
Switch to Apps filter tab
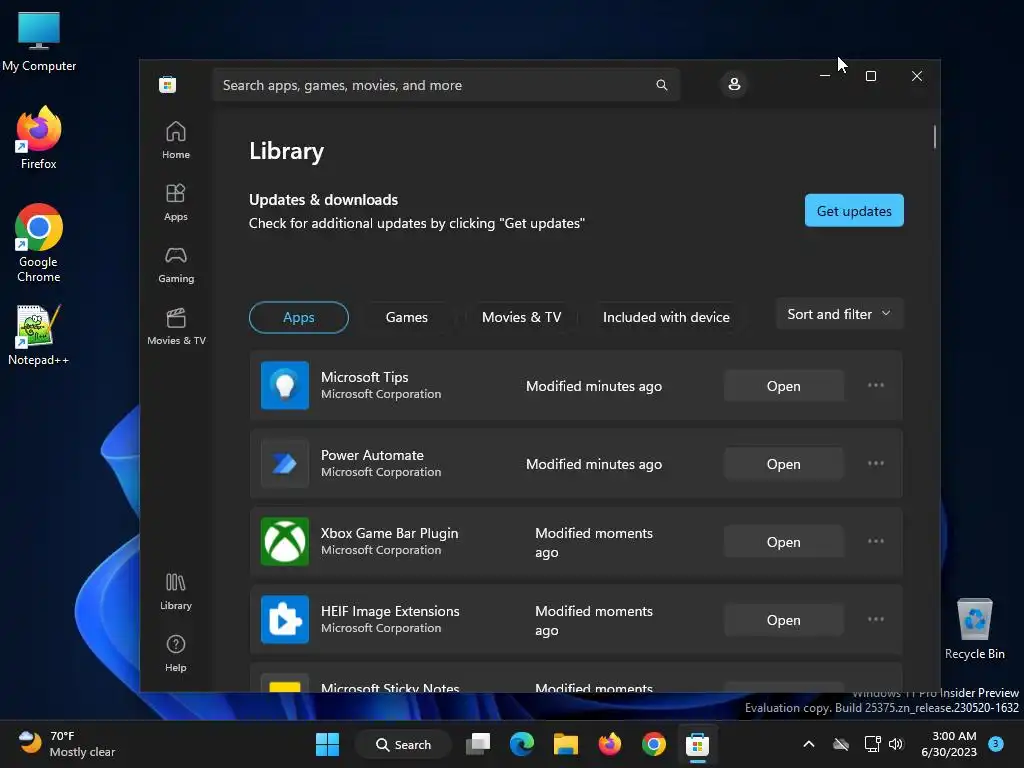pos(298,317)
